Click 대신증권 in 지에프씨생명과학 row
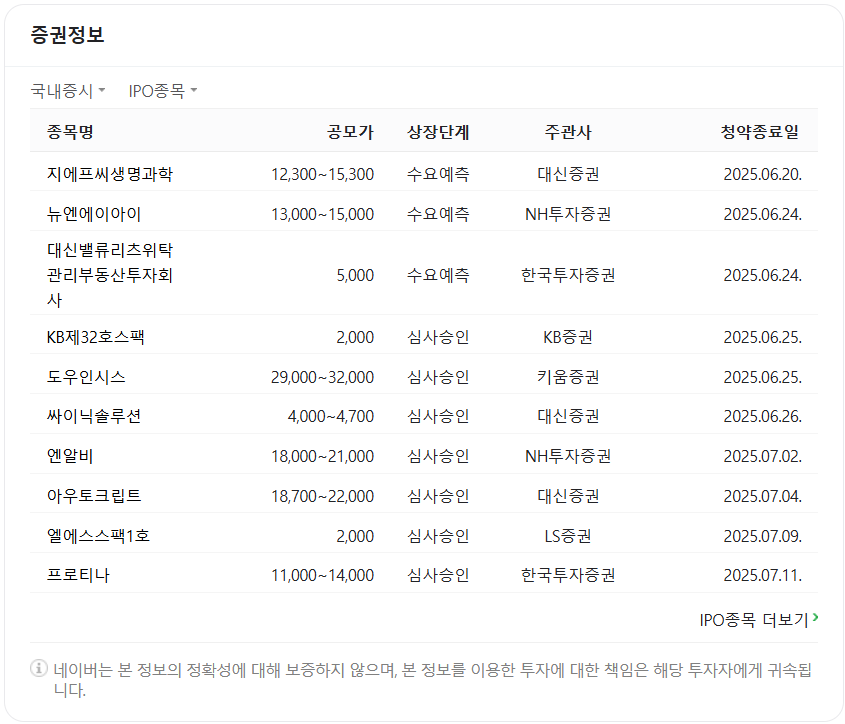The height and width of the screenshot is (724, 845). (568, 174)
